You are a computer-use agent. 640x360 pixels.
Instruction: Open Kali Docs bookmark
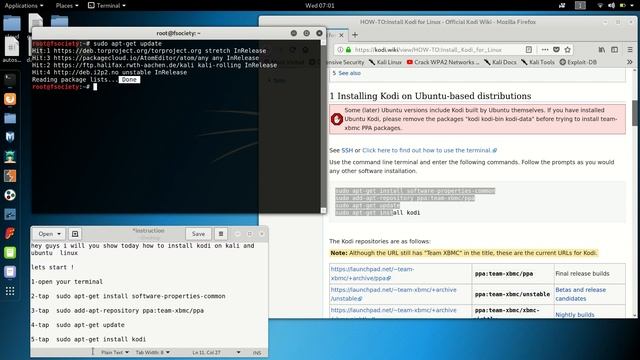coord(500,62)
